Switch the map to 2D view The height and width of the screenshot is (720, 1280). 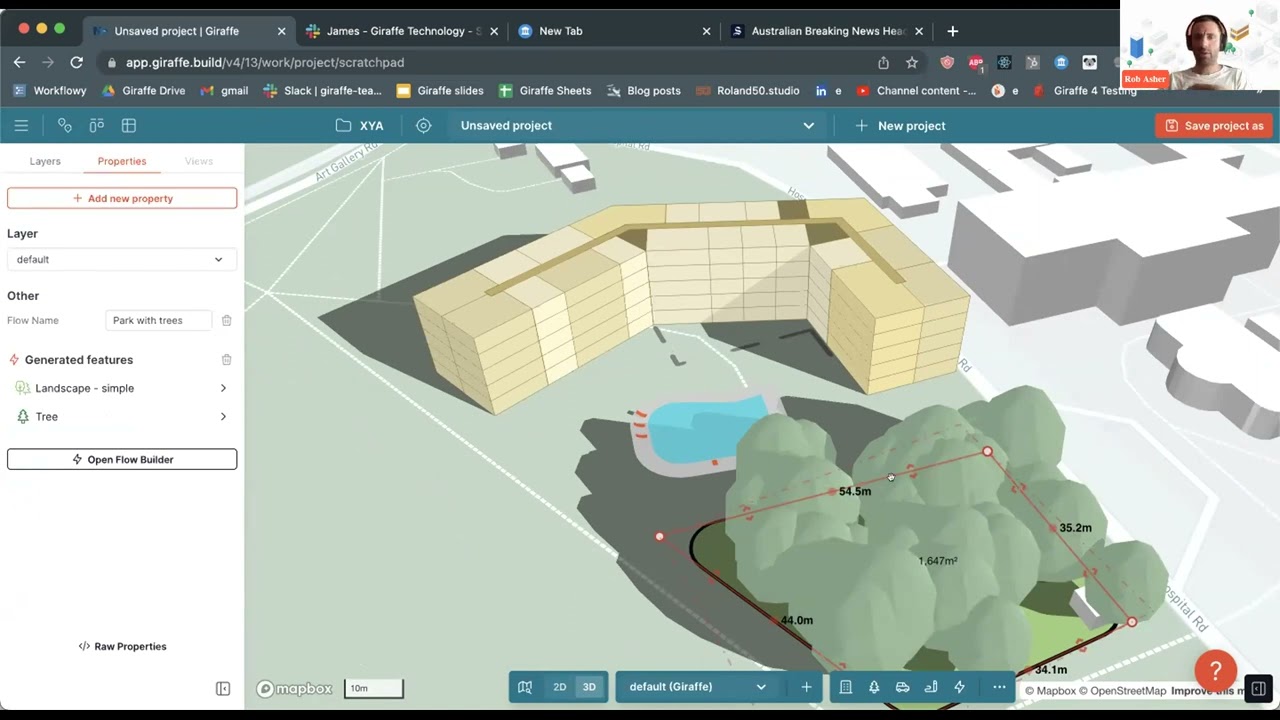560,687
